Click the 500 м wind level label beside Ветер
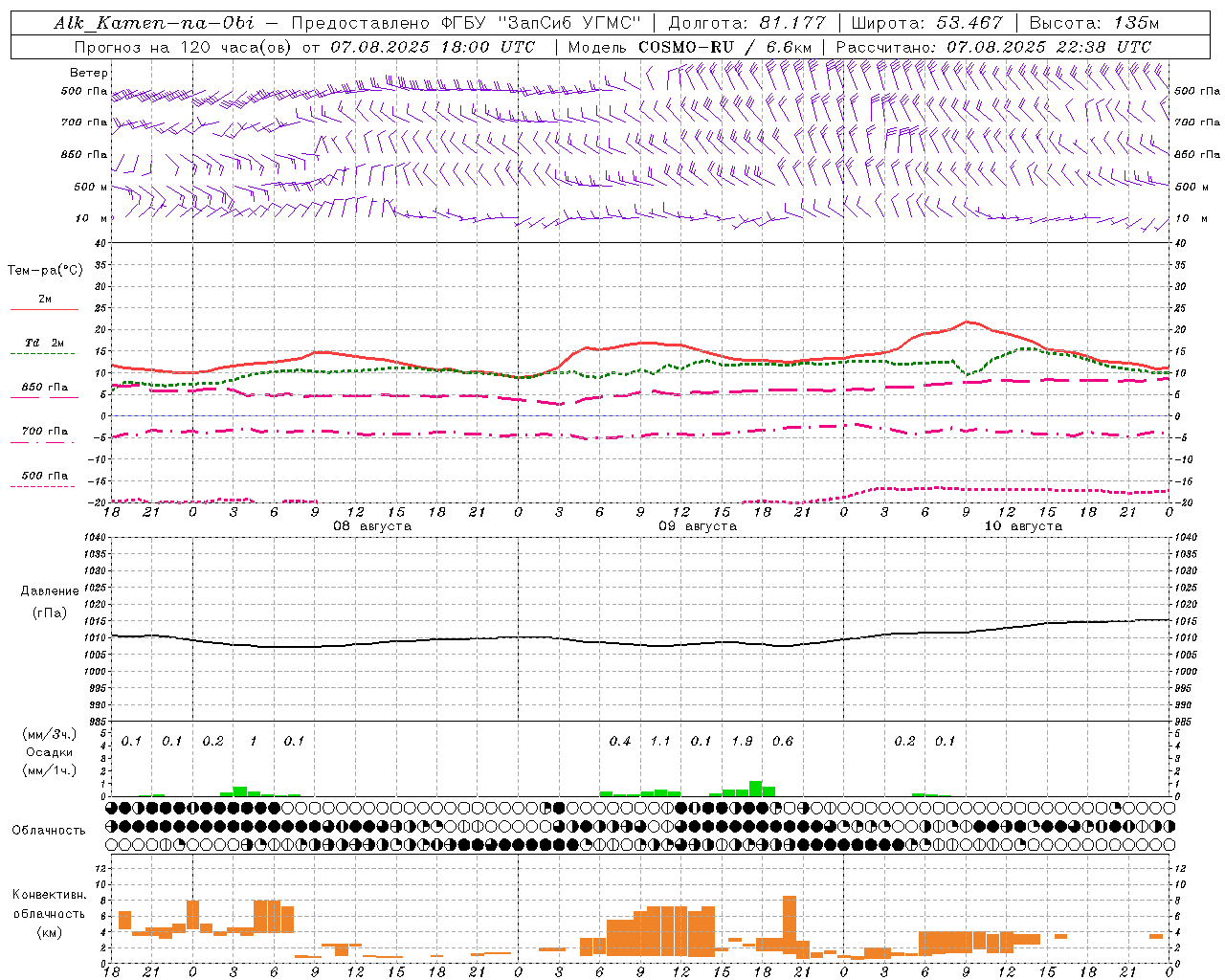 coord(90,187)
